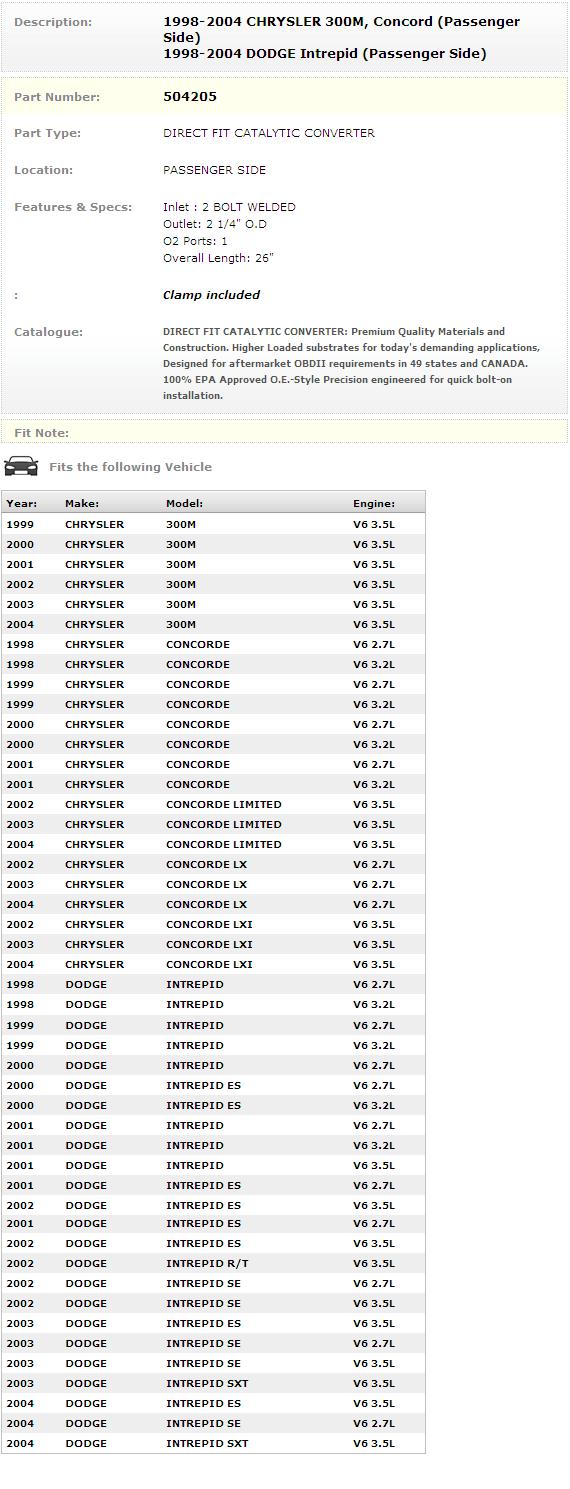The width and height of the screenshot is (570, 1489).
Task: Click the Part Type: label
Action: (48, 133)
